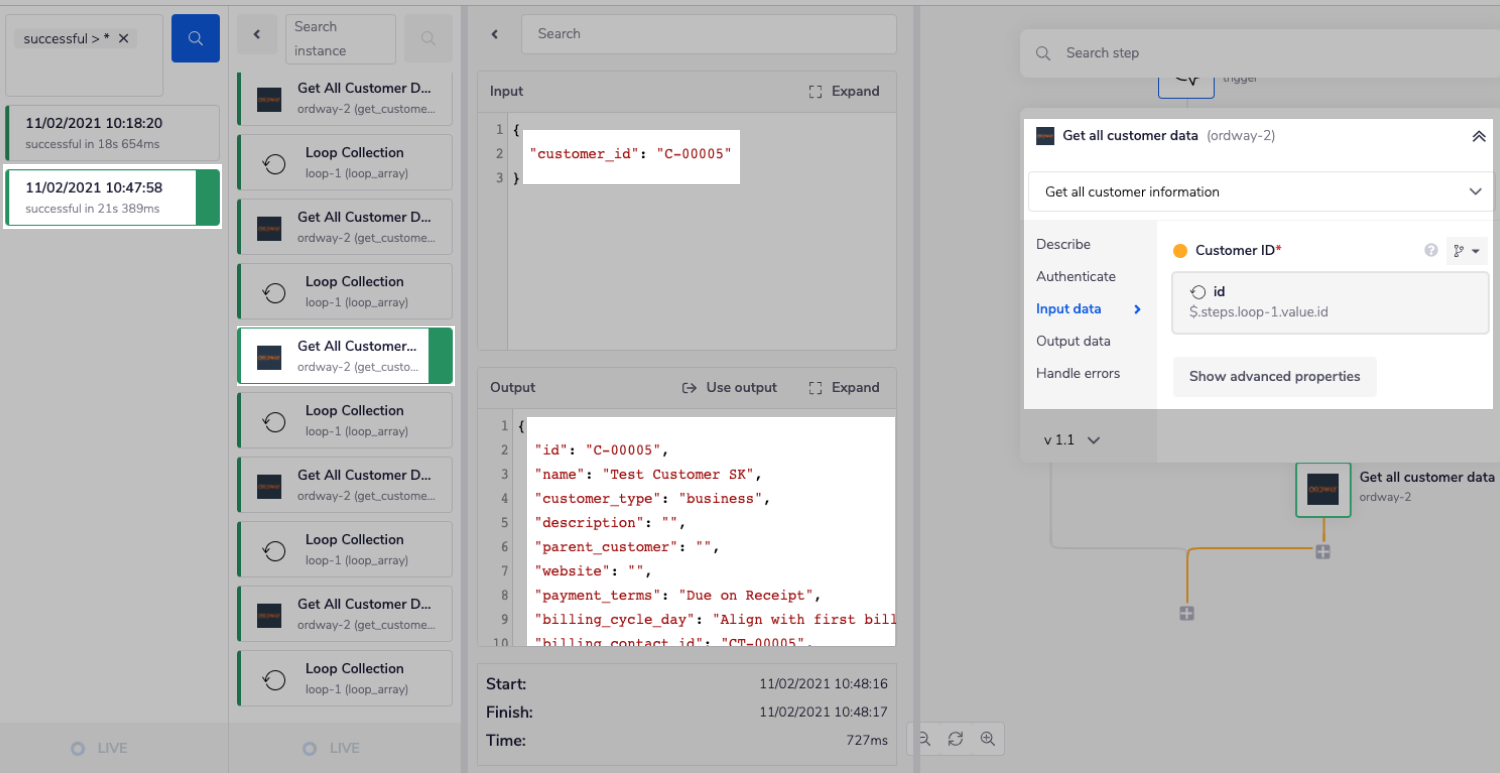Click the Expand icon on the Input panel
Screen dimensions: 1500x773
(844, 91)
